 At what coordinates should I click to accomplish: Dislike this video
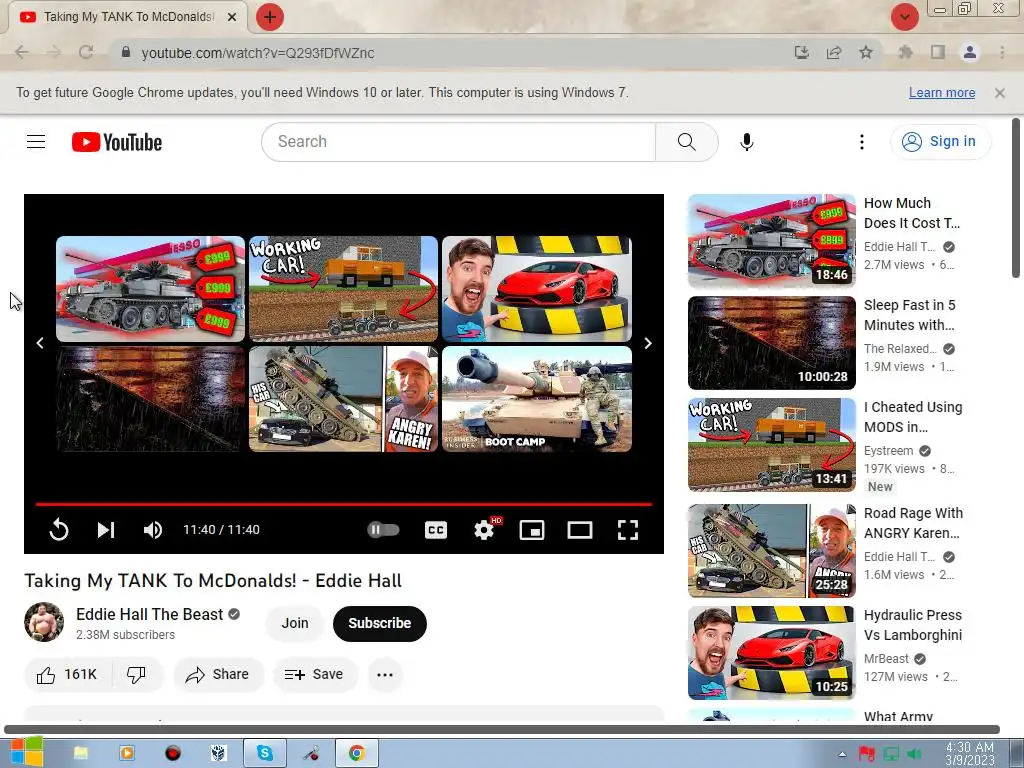pyautogui.click(x=136, y=675)
